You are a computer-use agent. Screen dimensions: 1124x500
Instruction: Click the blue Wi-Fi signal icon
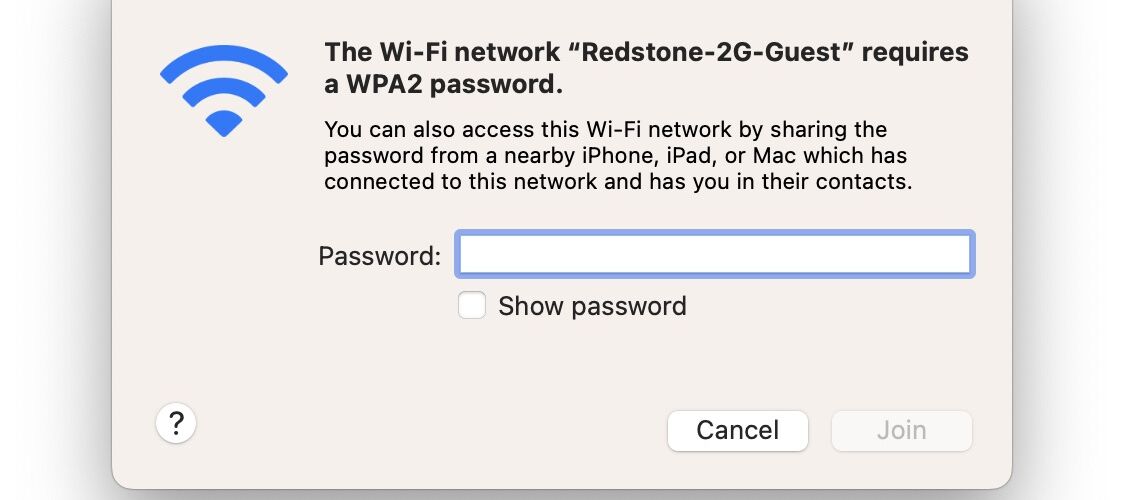224,91
